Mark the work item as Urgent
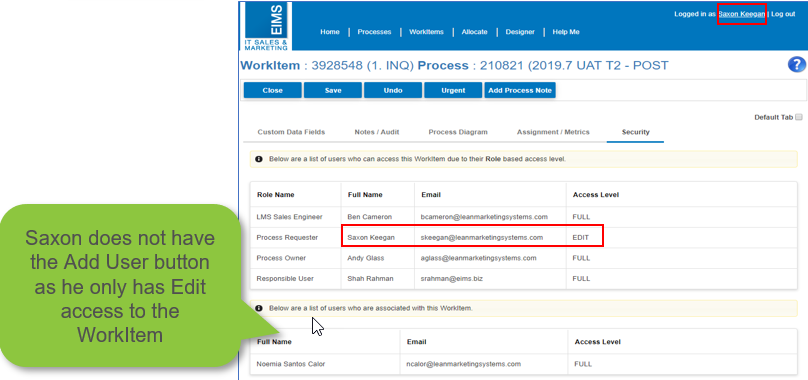 tap(453, 90)
